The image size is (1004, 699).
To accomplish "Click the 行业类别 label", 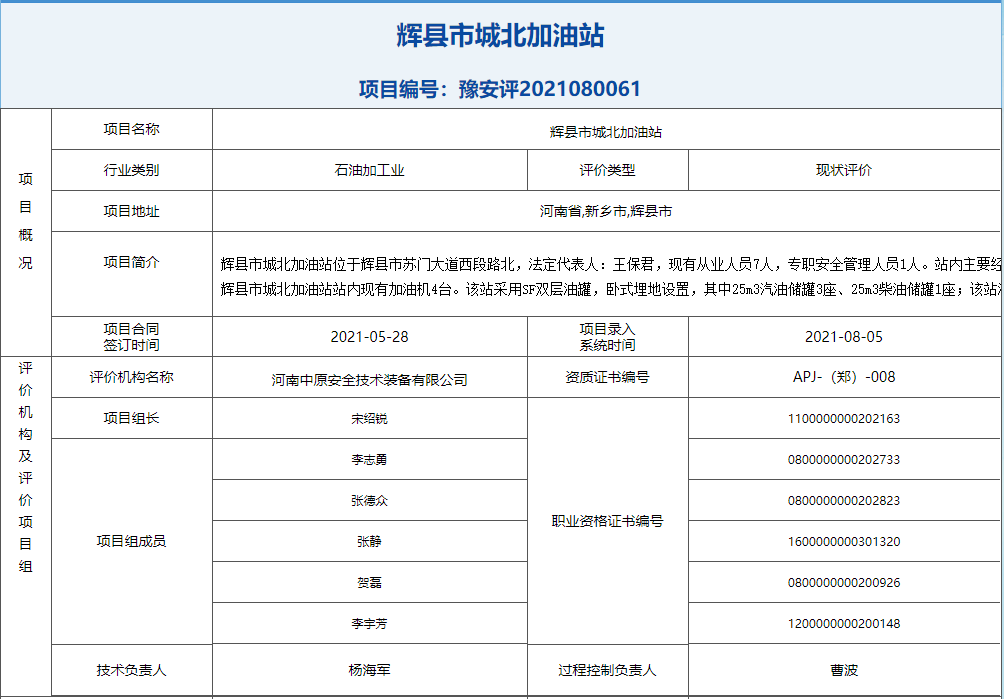I will click(131, 170).
